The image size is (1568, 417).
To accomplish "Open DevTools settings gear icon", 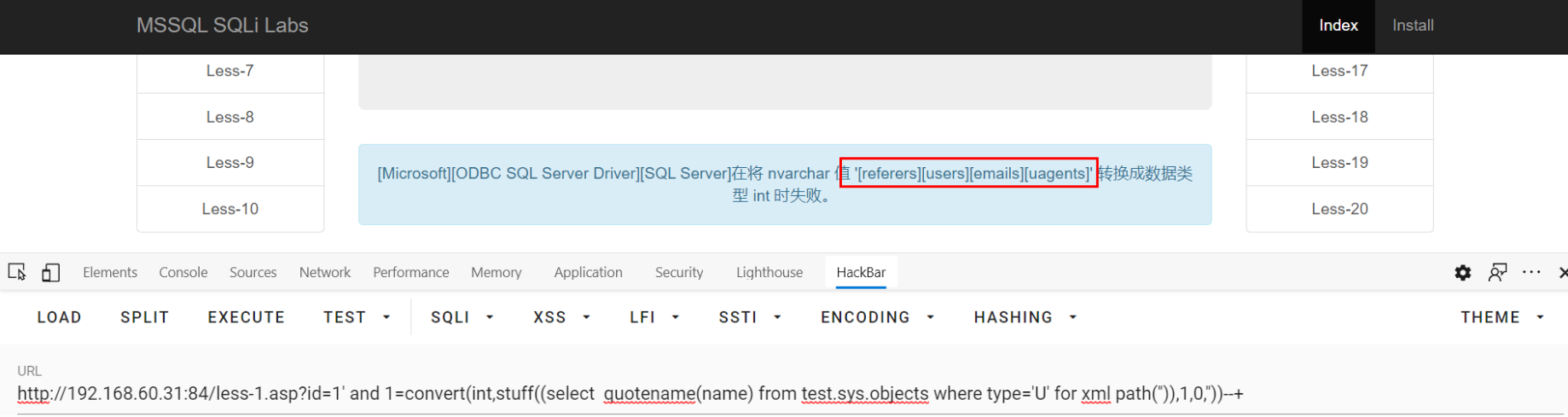I will click(x=1463, y=272).
